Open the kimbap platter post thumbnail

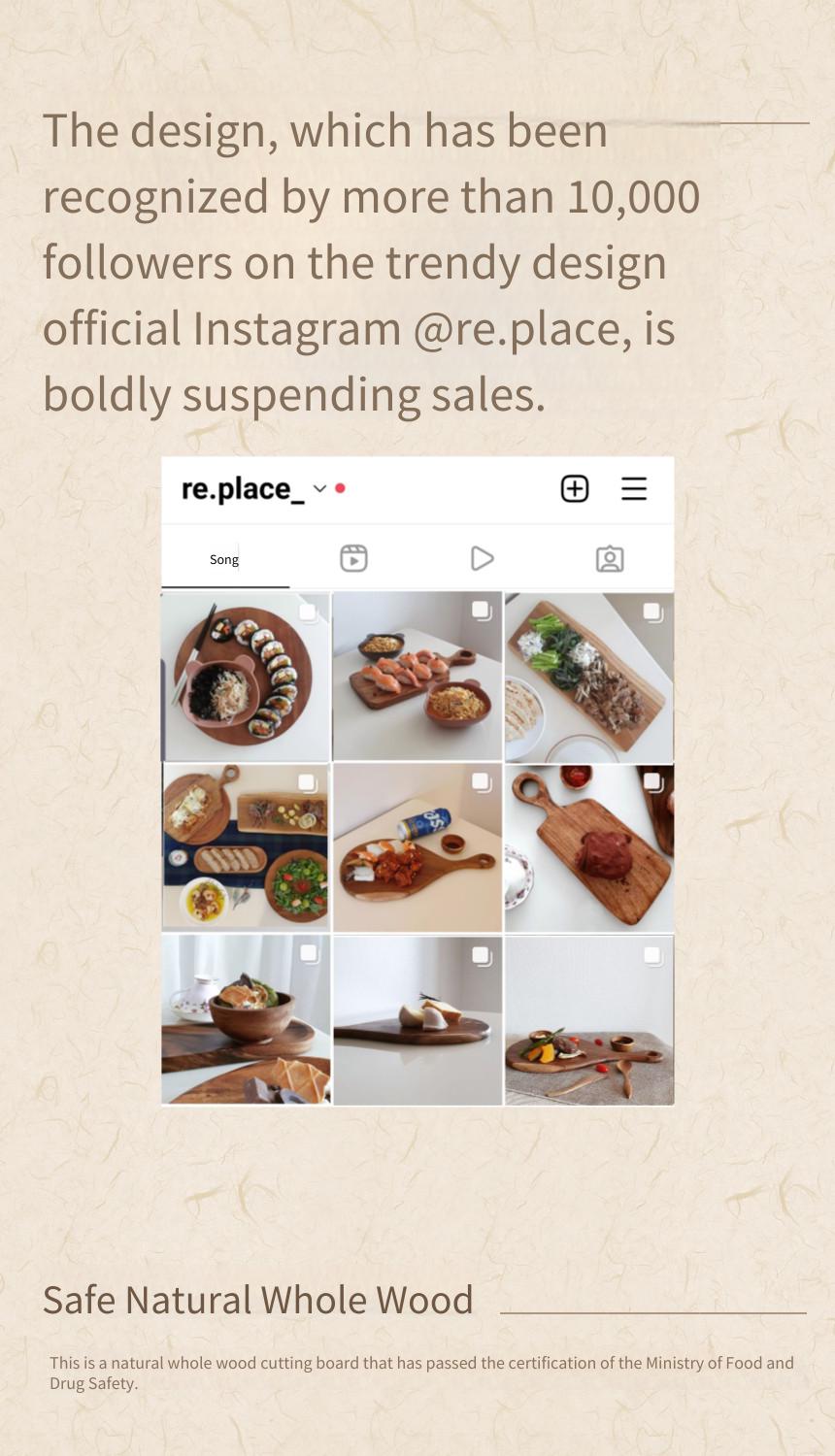point(247,677)
